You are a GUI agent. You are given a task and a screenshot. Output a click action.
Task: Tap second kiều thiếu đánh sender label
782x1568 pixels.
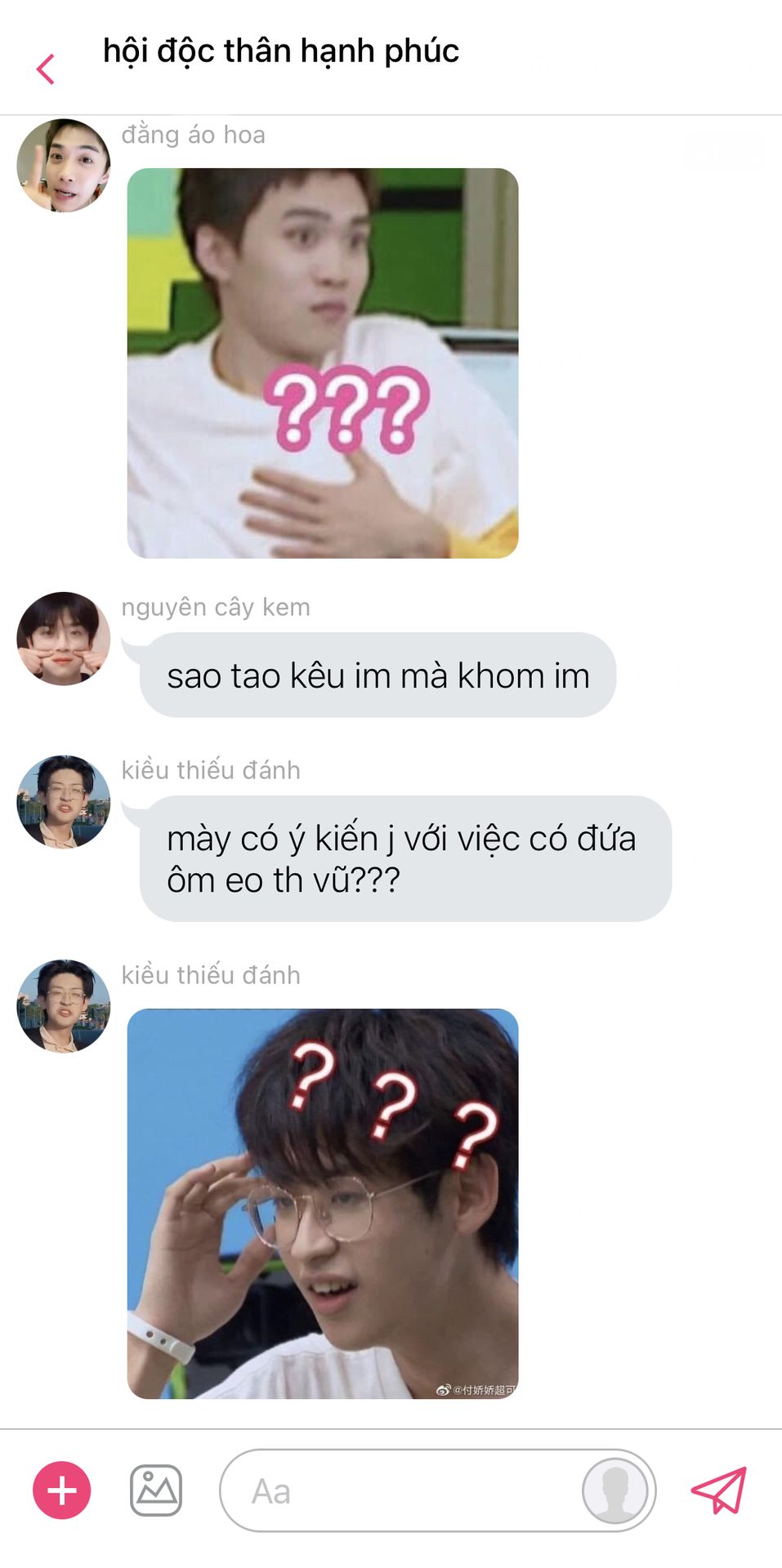click(x=211, y=975)
